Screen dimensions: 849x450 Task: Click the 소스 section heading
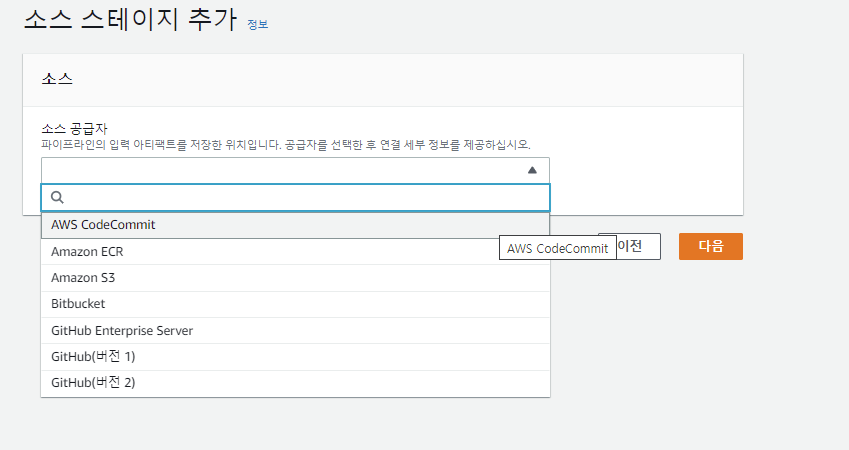coord(57,79)
